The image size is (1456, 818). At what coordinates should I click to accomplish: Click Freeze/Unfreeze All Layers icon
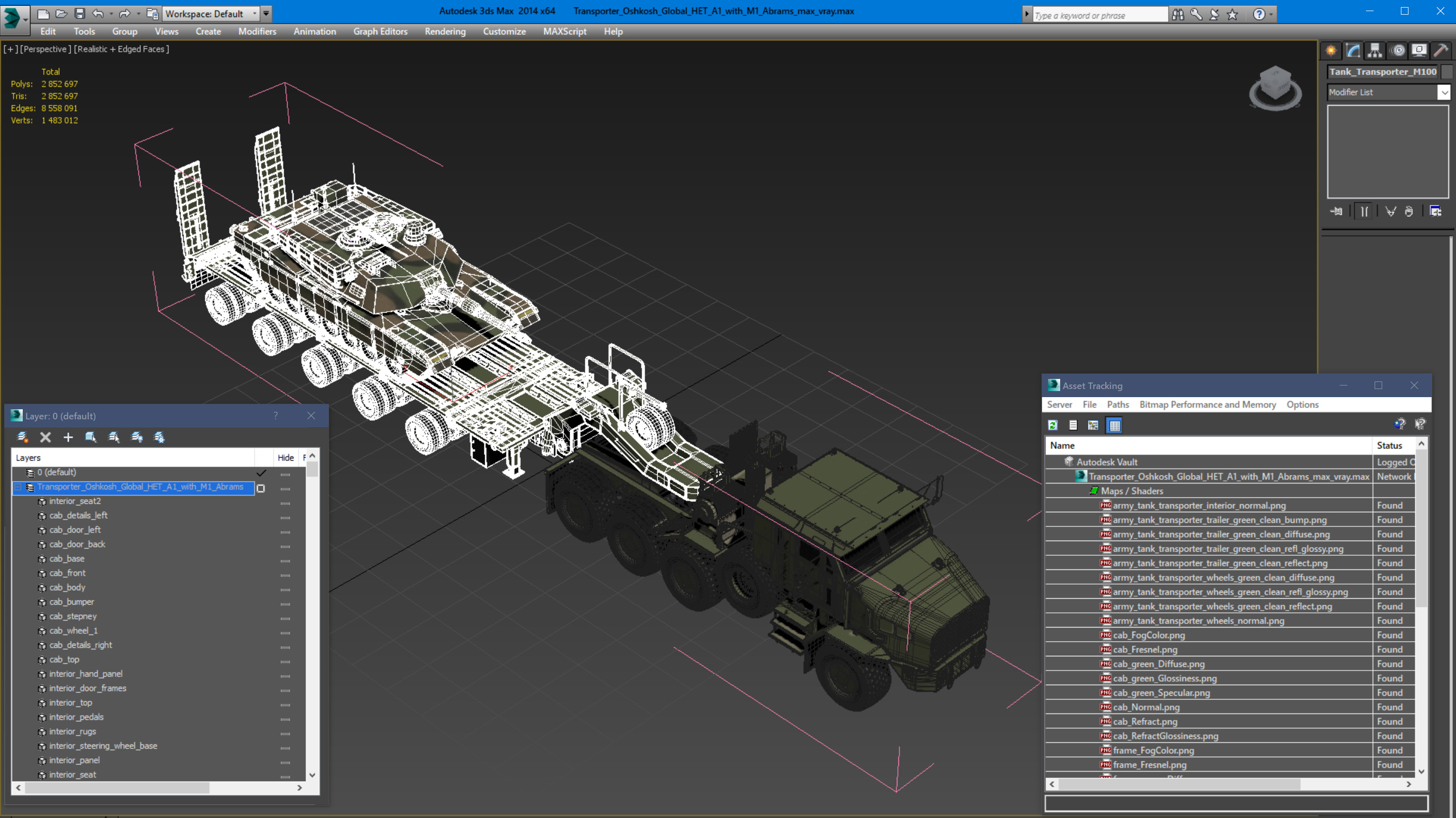point(159,437)
